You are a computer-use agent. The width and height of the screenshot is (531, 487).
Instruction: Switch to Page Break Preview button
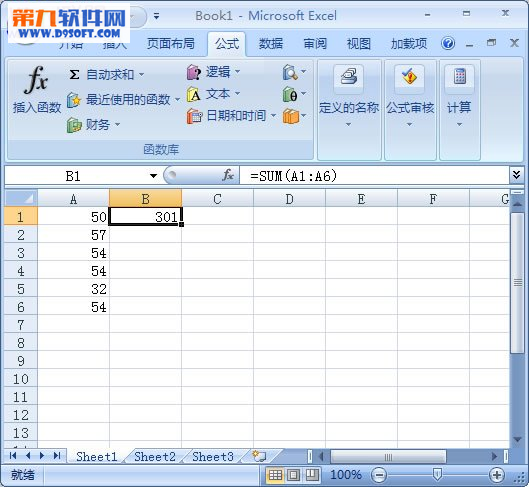coord(312,475)
